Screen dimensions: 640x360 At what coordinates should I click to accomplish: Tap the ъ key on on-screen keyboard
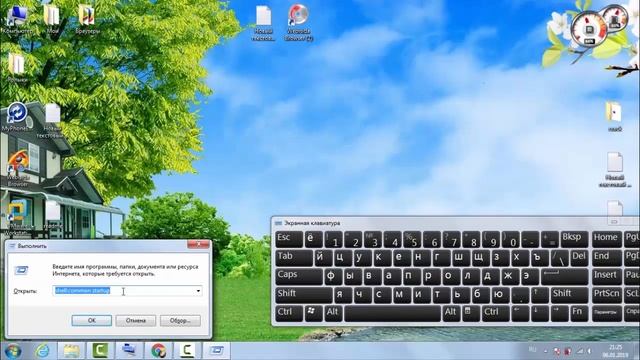[x=539, y=258]
